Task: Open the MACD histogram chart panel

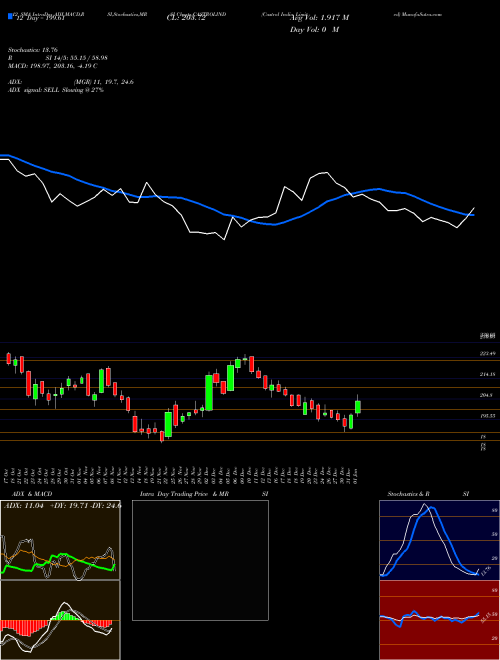Action: (x=60, y=620)
